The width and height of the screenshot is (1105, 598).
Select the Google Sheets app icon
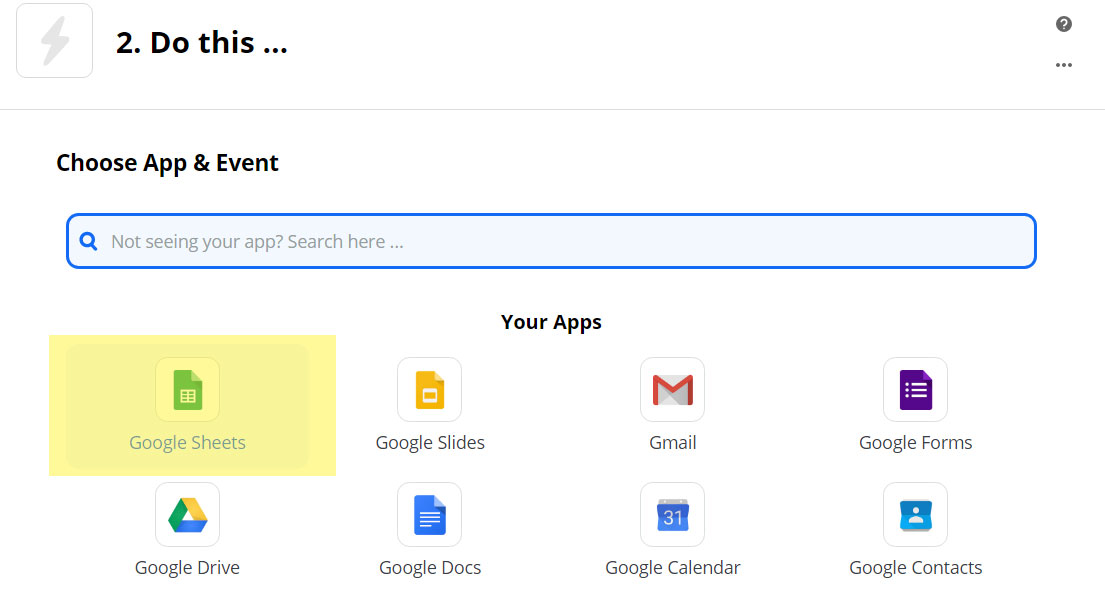[x=187, y=390]
